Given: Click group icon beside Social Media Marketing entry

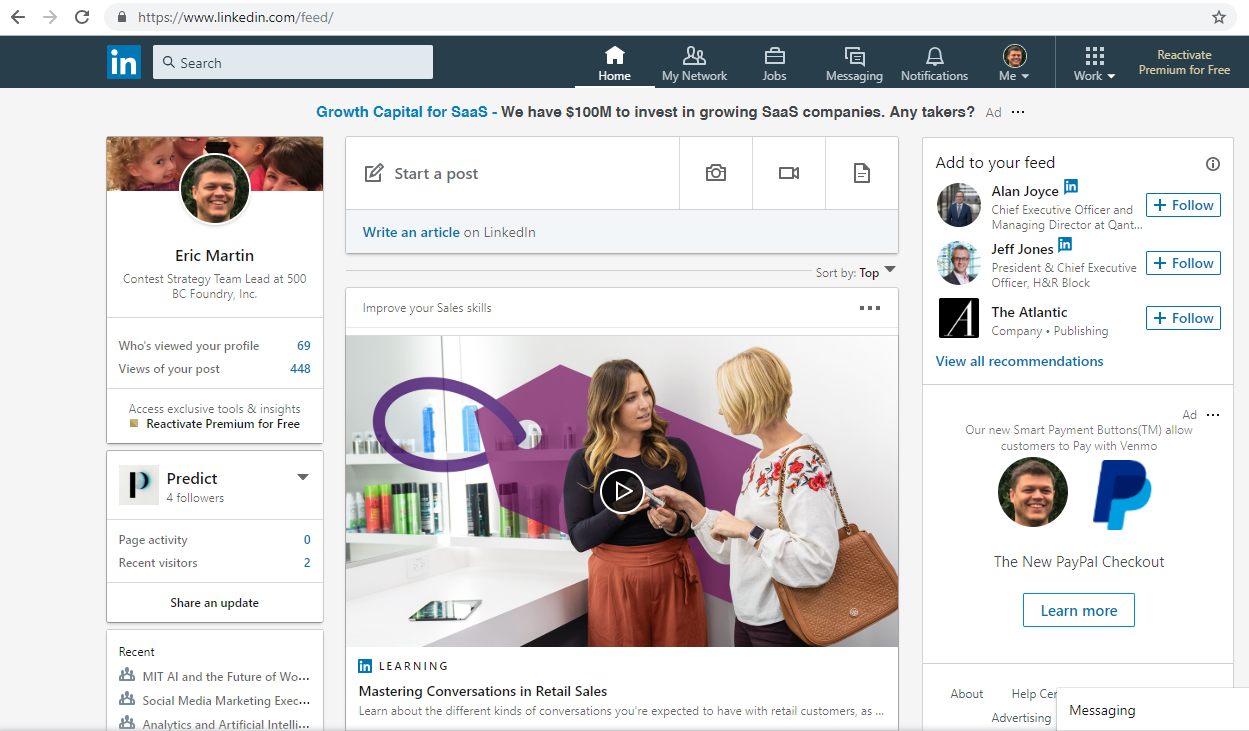Looking at the screenshot, I should (x=127, y=700).
